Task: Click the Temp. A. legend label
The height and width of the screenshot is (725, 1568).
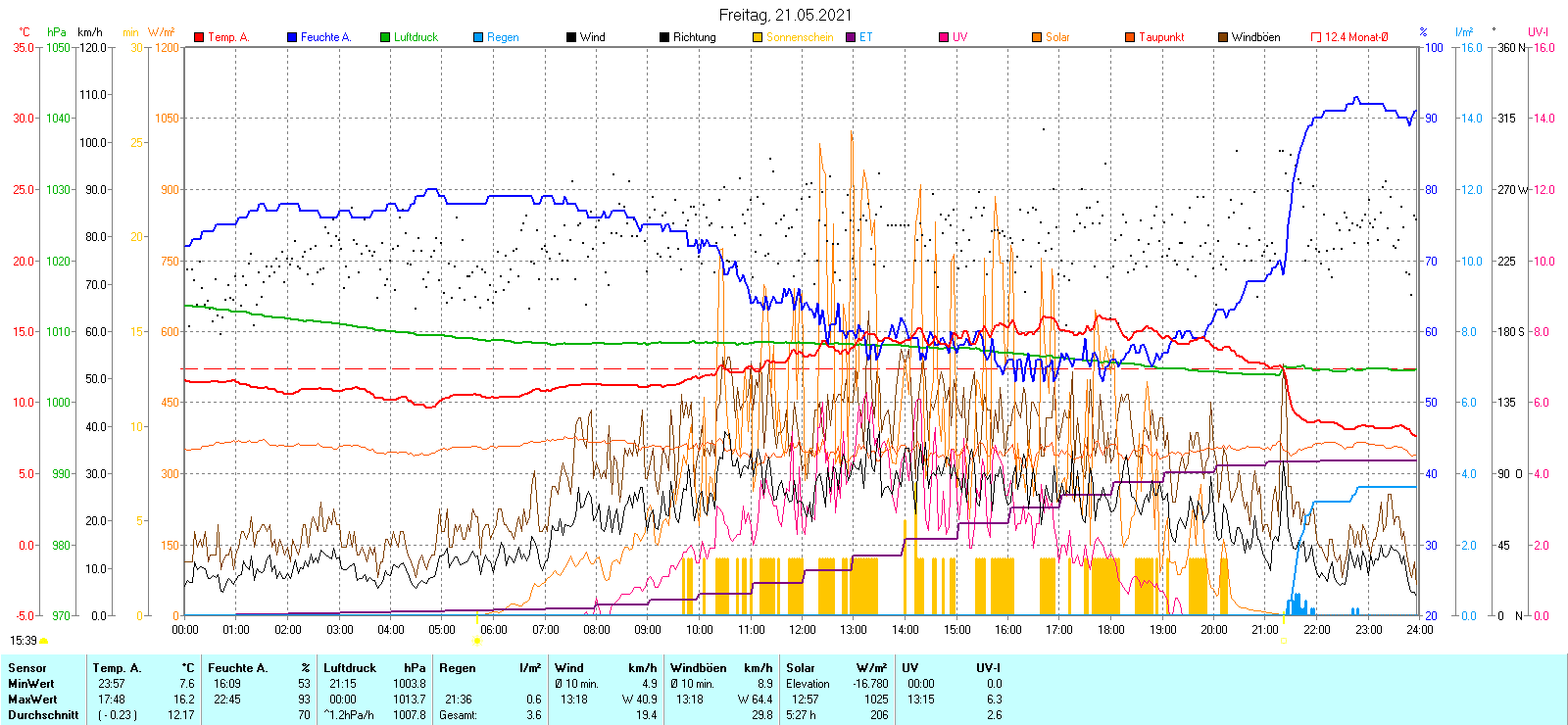Action: [x=228, y=37]
